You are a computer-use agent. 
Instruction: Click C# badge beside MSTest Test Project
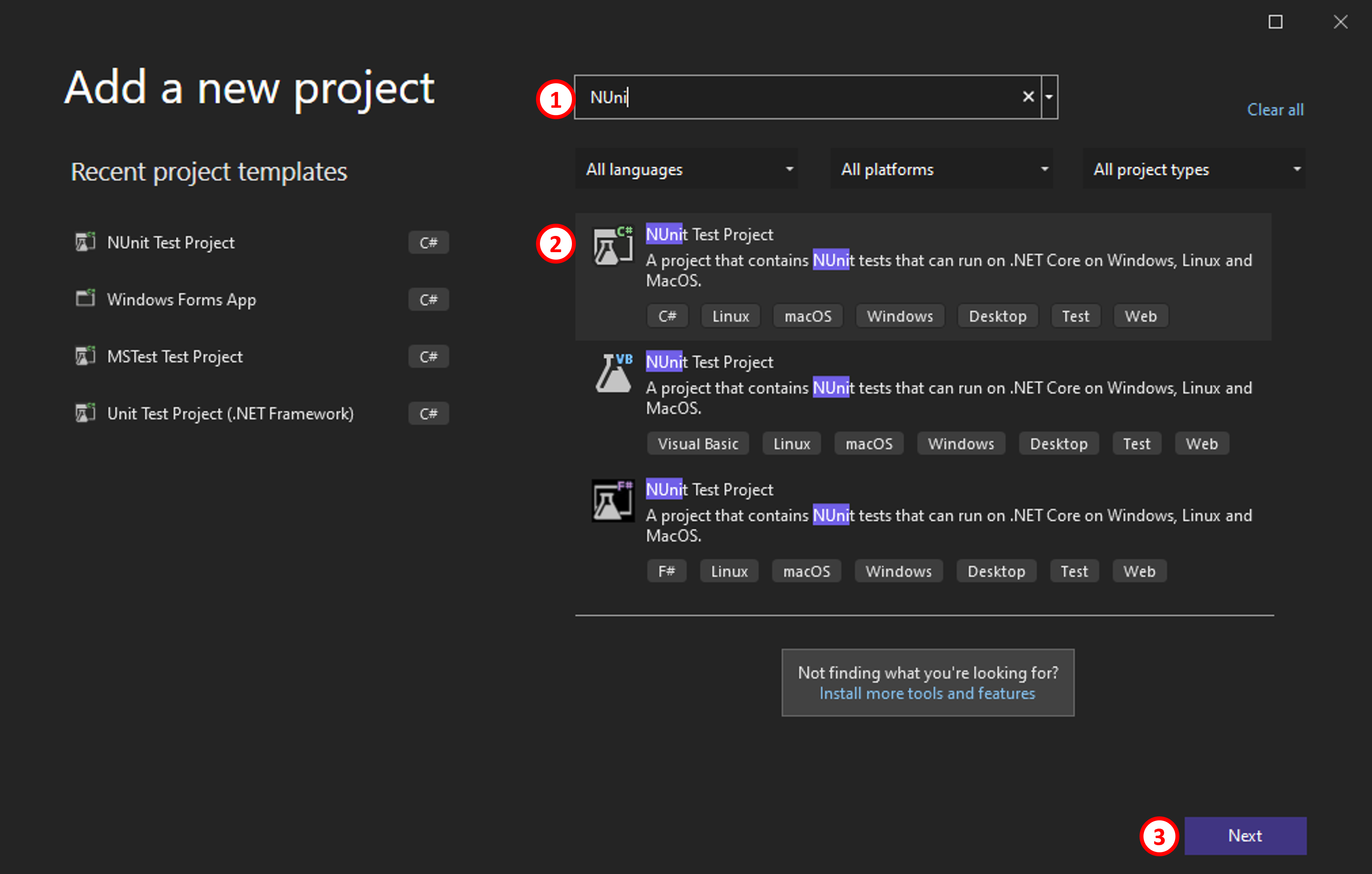[x=429, y=356]
